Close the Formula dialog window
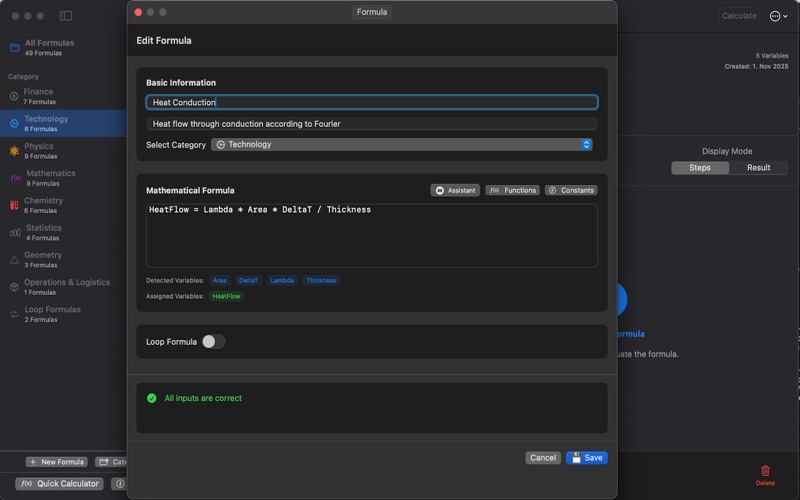800x500 pixels. coord(138,12)
